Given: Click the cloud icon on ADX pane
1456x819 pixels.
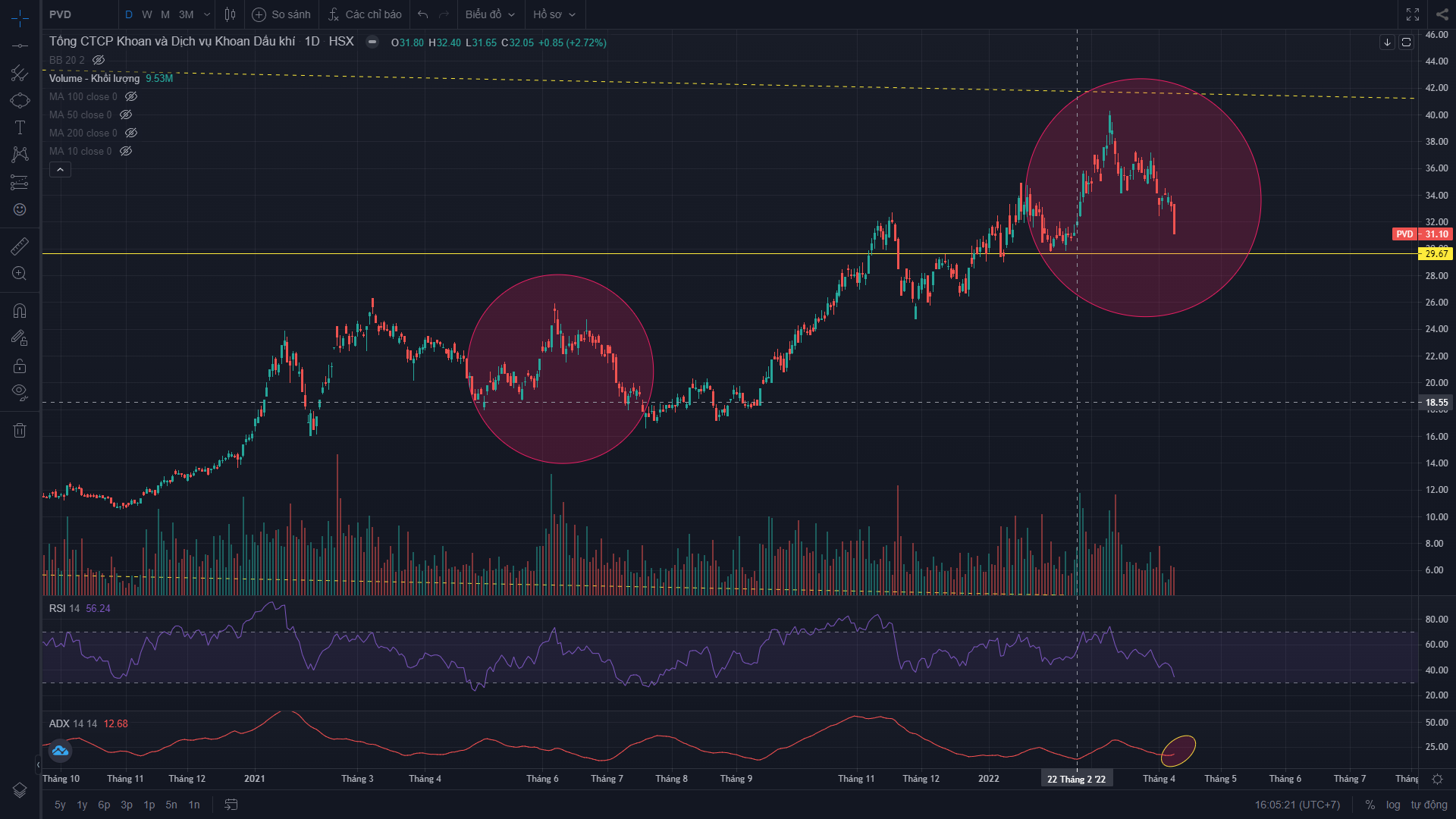Looking at the screenshot, I should [60, 751].
